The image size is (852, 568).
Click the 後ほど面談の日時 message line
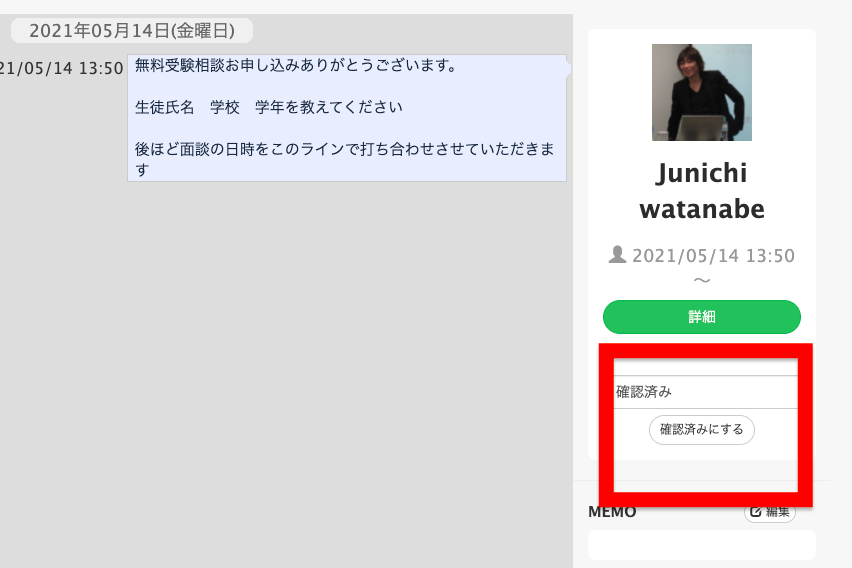pyautogui.click(x=344, y=159)
